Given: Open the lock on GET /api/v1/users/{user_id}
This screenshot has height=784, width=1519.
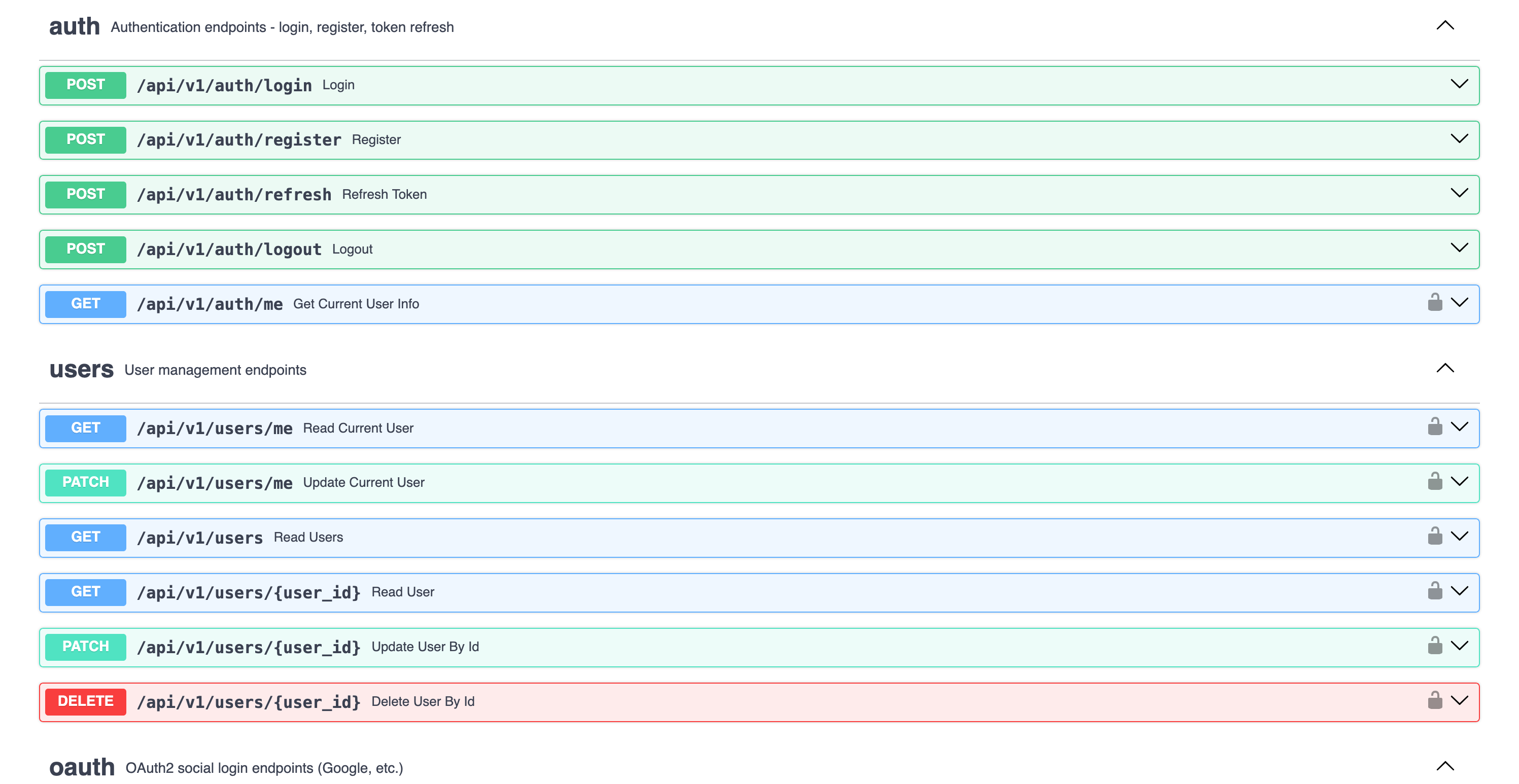Looking at the screenshot, I should pyautogui.click(x=1435, y=592).
